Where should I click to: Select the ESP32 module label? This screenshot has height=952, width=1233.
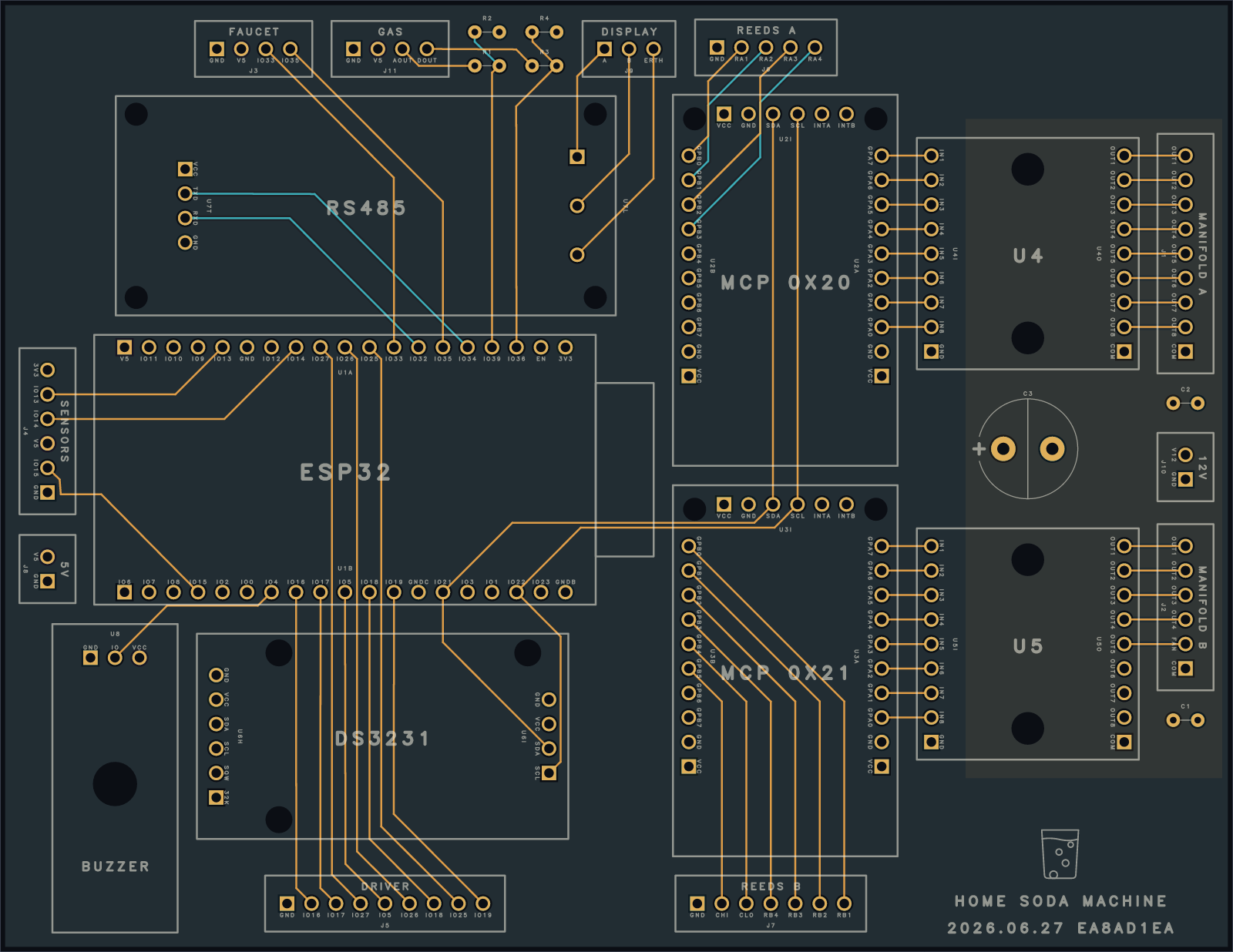pyautogui.click(x=345, y=472)
